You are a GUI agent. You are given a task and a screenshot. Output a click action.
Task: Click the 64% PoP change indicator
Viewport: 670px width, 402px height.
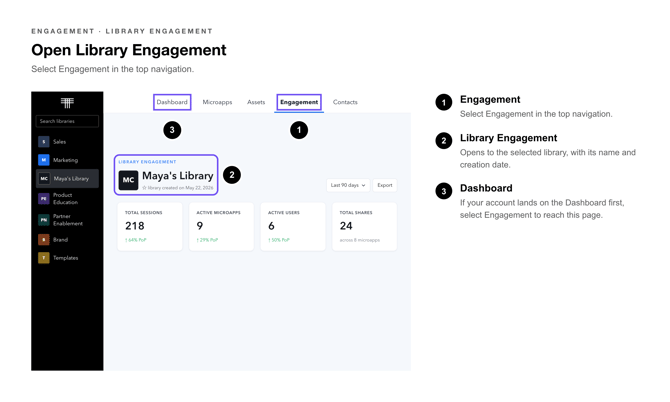(135, 240)
